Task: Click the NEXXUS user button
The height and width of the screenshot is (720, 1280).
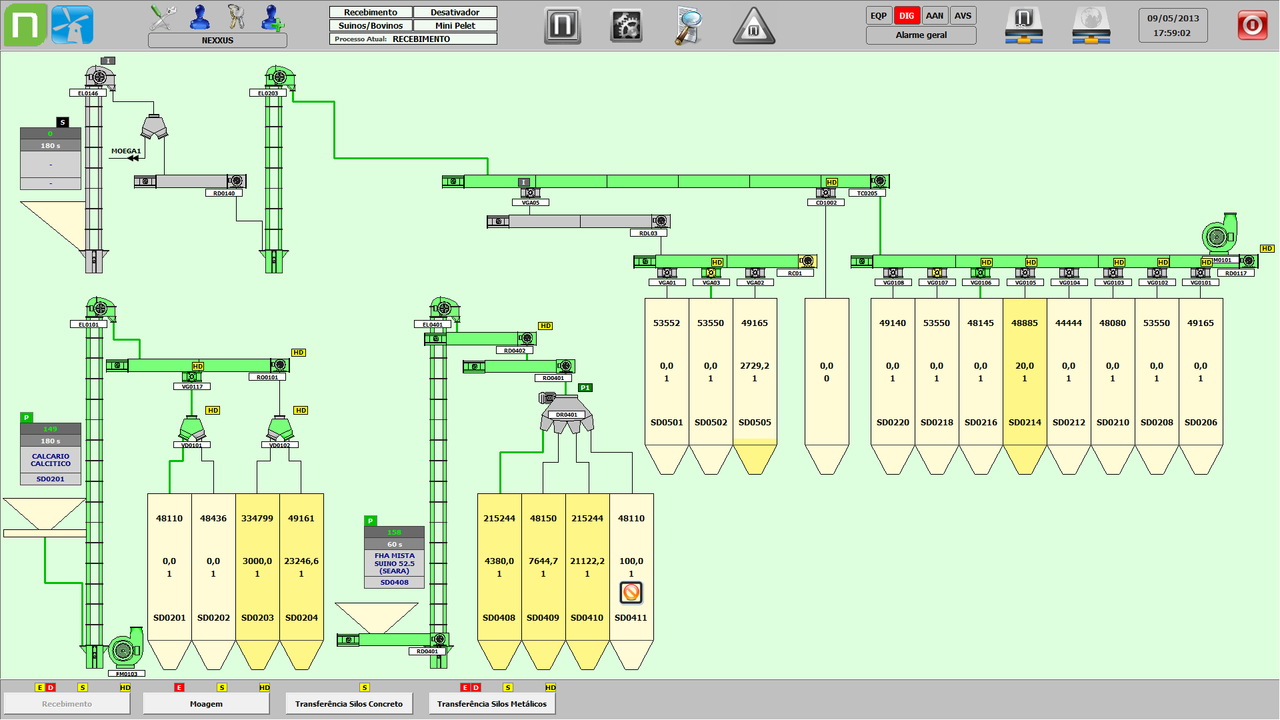Action: 217,40
